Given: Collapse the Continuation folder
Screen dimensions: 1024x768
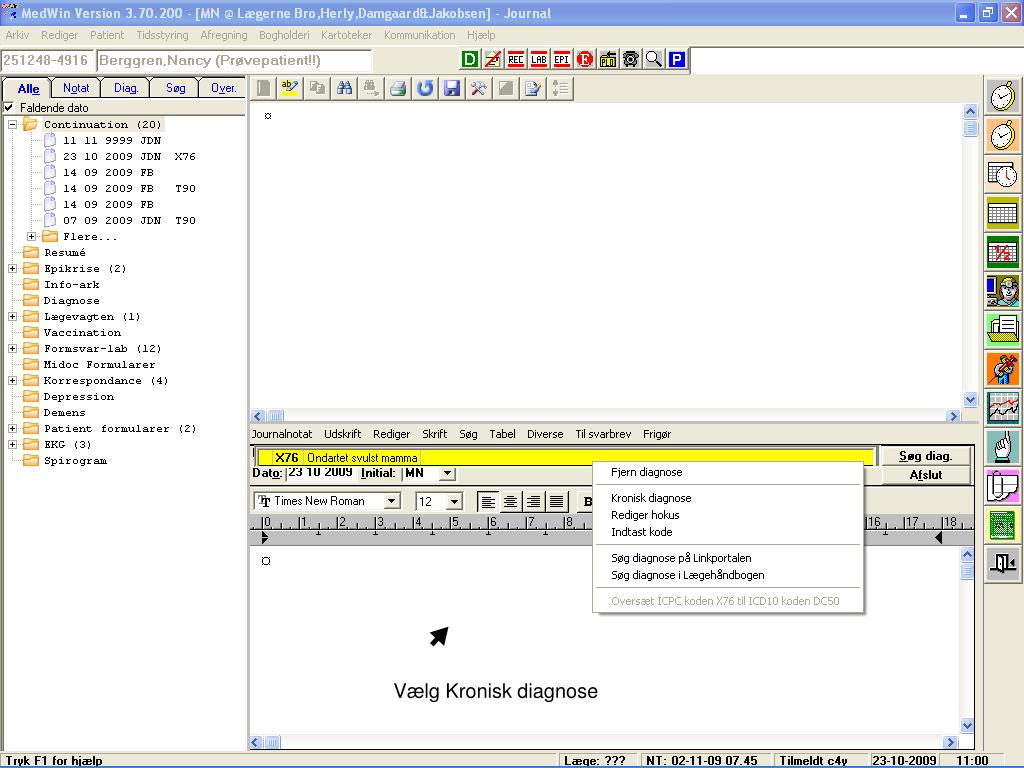Looking at the screenshot, I should (x=12, y=124).
